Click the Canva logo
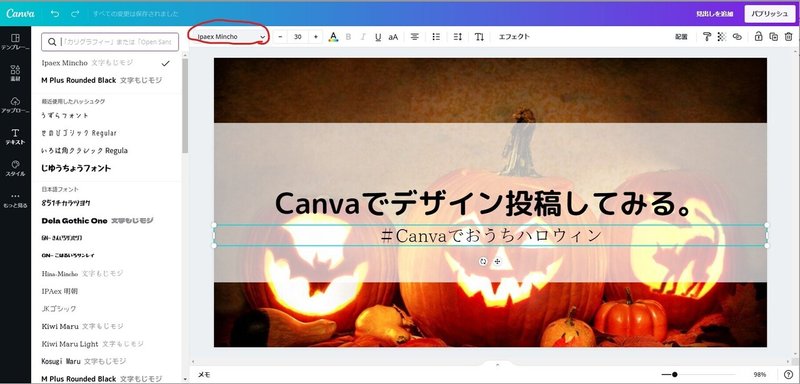The image size is (800, 384). tap(20, 13)
